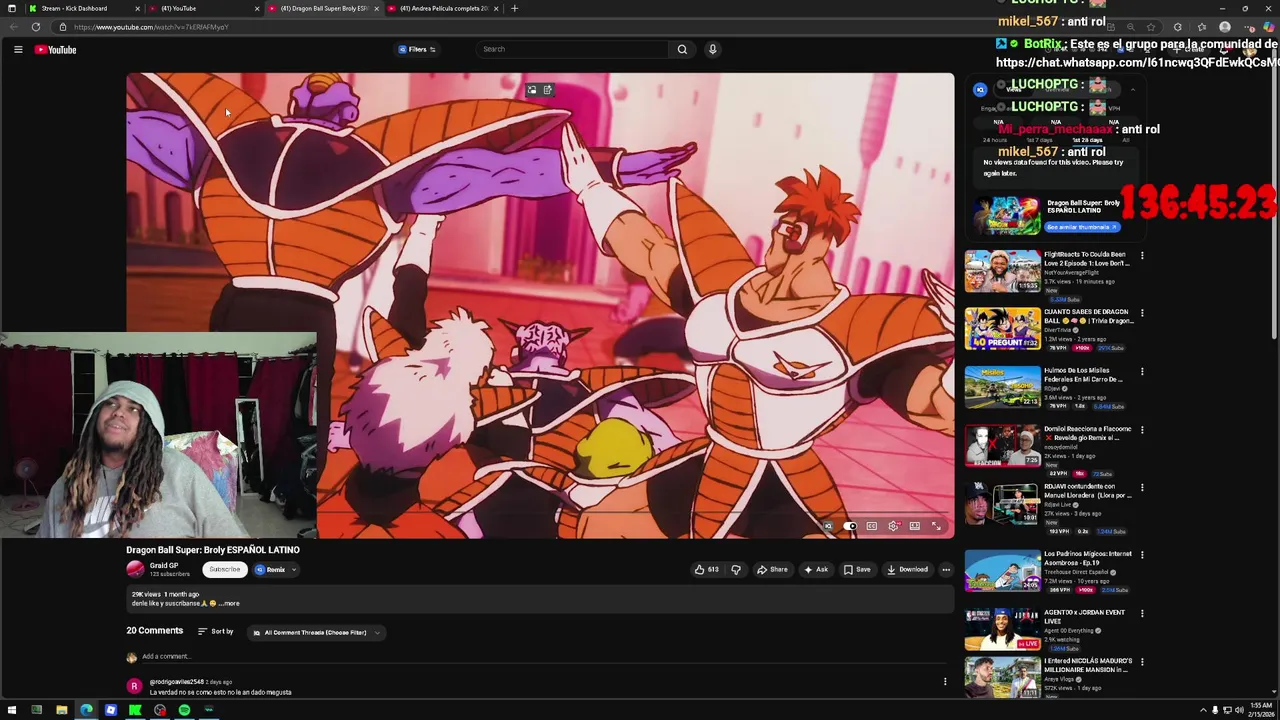Image resolution: width=1280 pixels, height=720 pixels.
Task: Open the Sort by comments menu
Action: pos(216,632)
